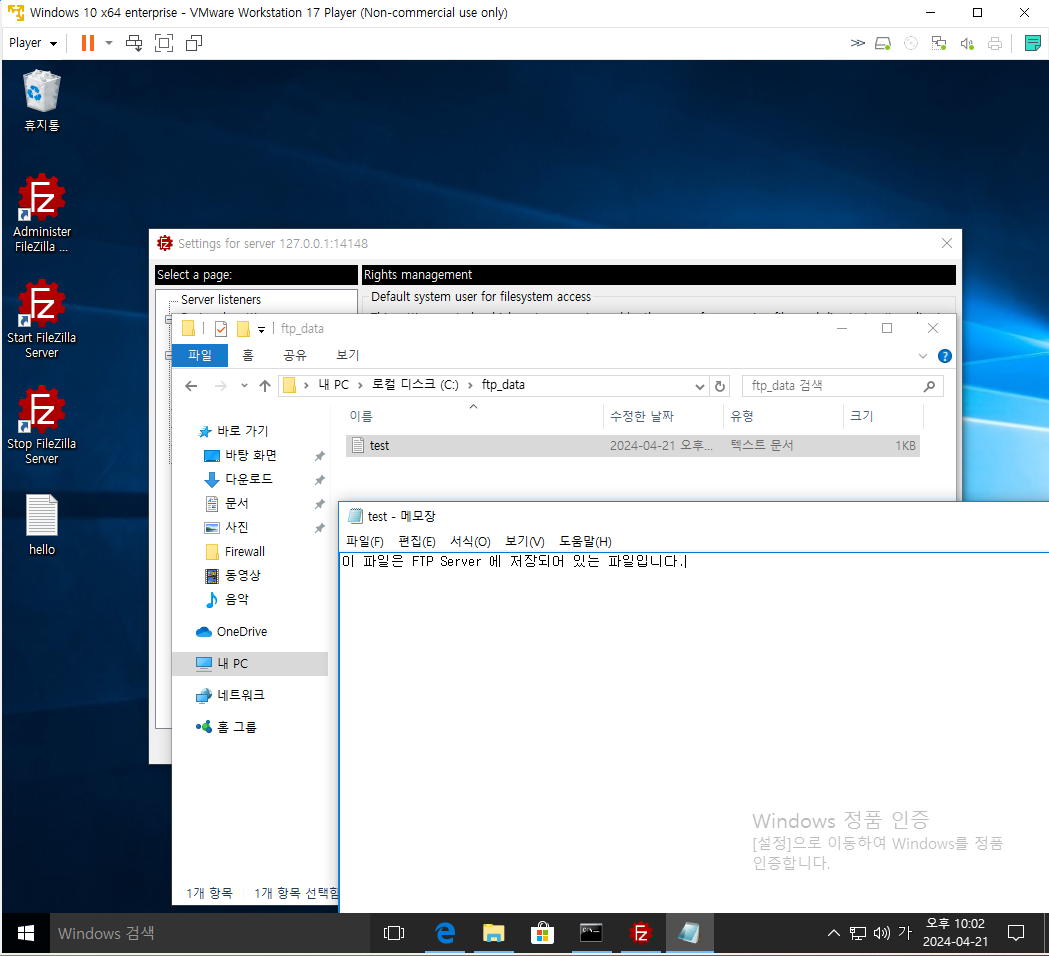Open 다운로드 in the navigation pane
Viewport: 1049px width, 956px height.
239,480
